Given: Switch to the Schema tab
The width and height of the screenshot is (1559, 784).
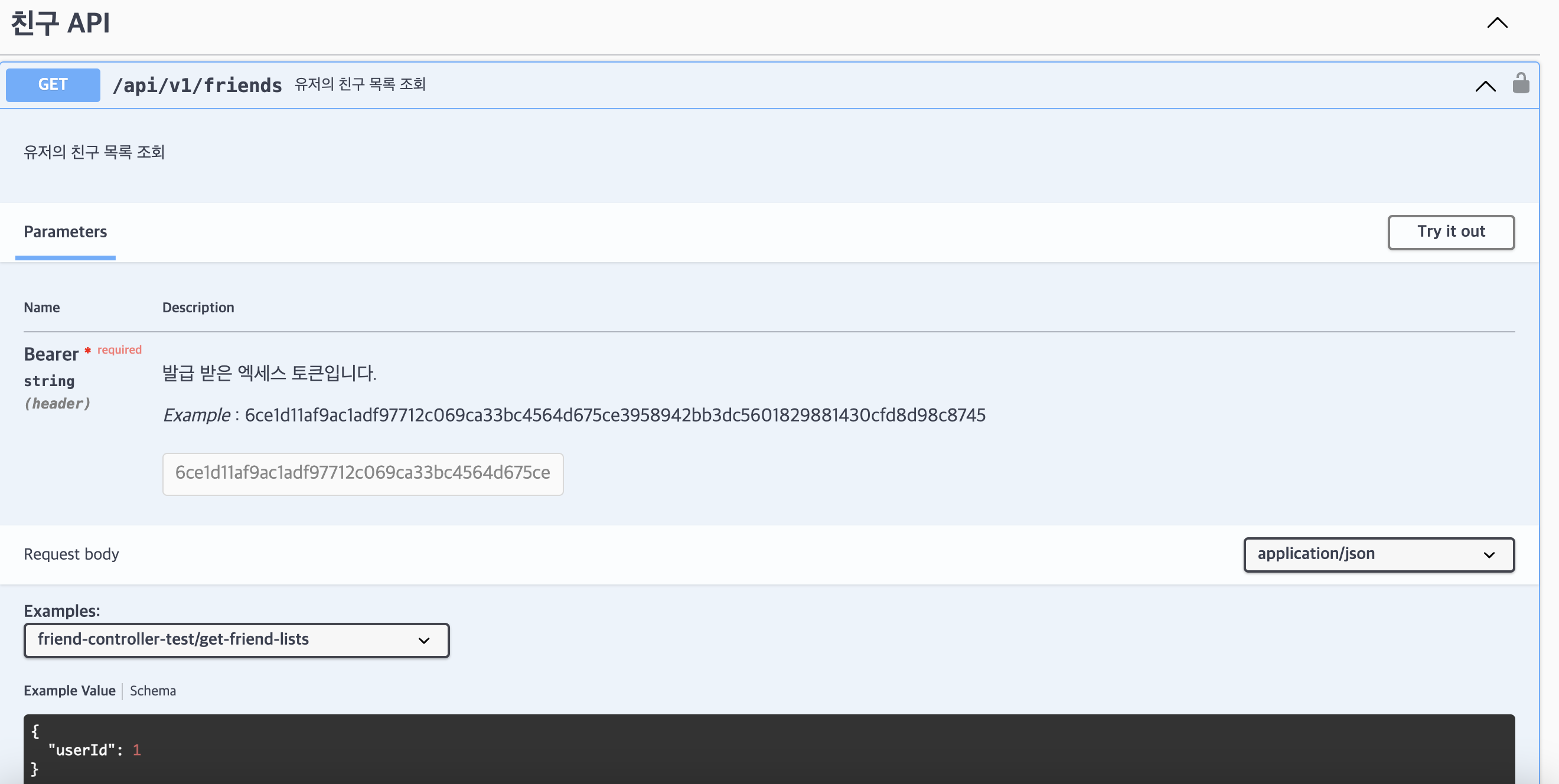Looking at the screenshot, I should (x=153, y=691).
